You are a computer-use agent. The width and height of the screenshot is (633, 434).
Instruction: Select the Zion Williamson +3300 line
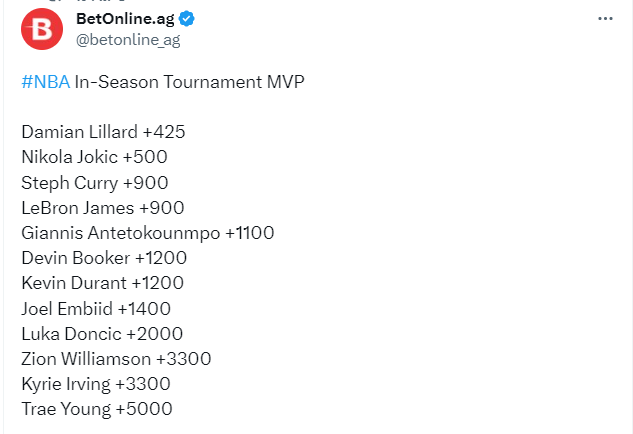(115, 359)
